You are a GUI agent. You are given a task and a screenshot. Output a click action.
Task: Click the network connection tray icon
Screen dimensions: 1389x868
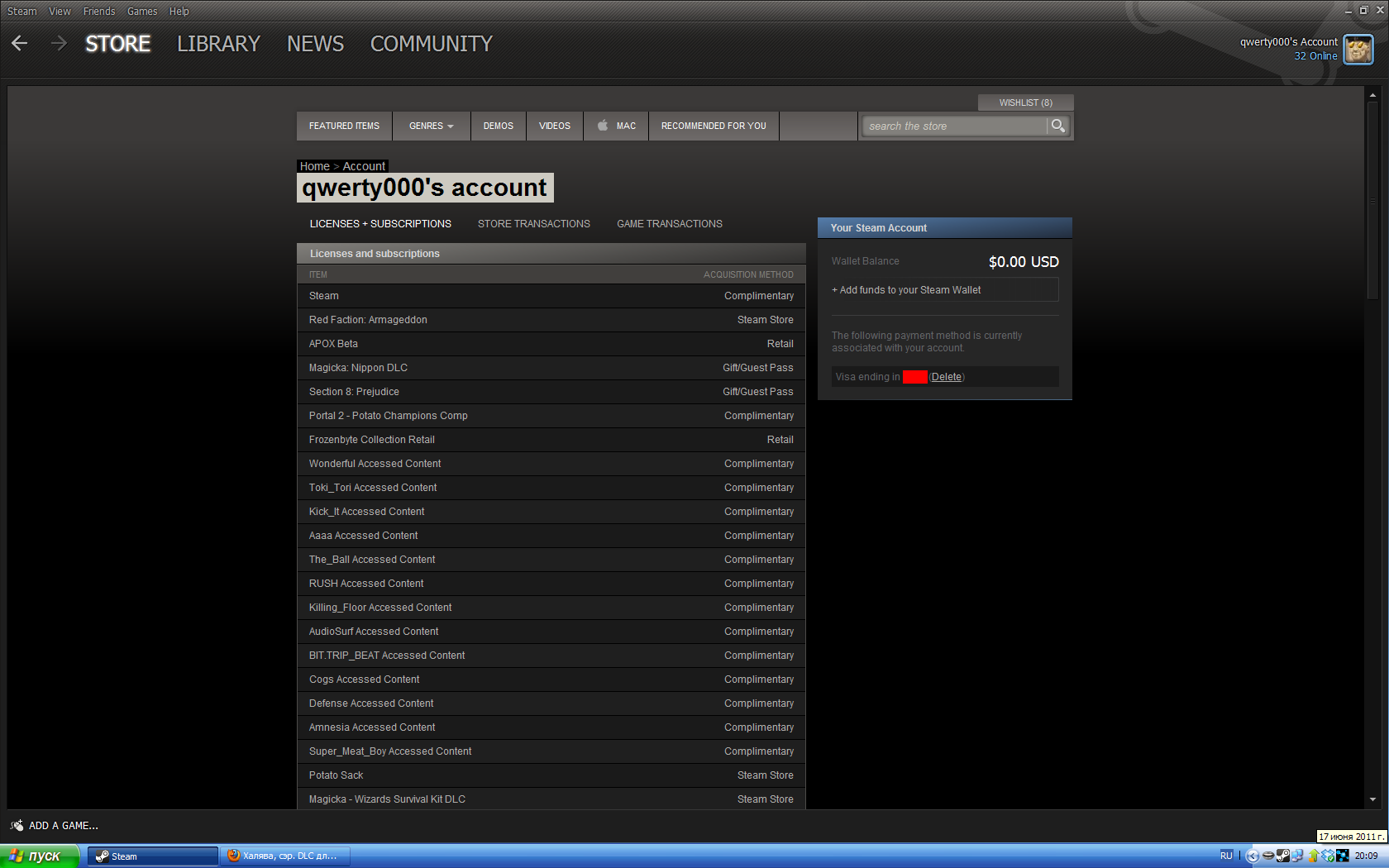[x=1297, y=856]
